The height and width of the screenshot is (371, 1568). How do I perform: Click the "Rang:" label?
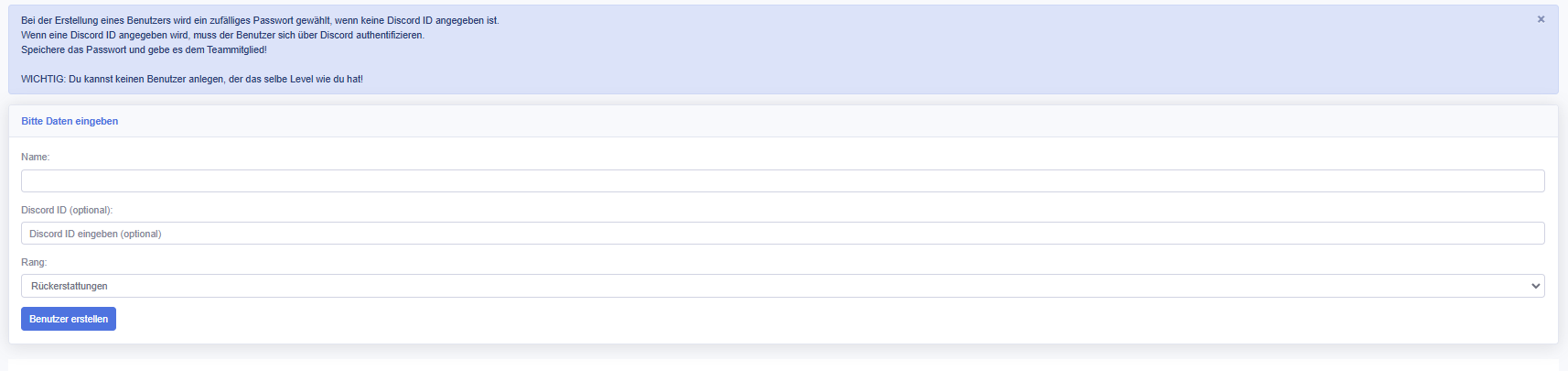34,262
